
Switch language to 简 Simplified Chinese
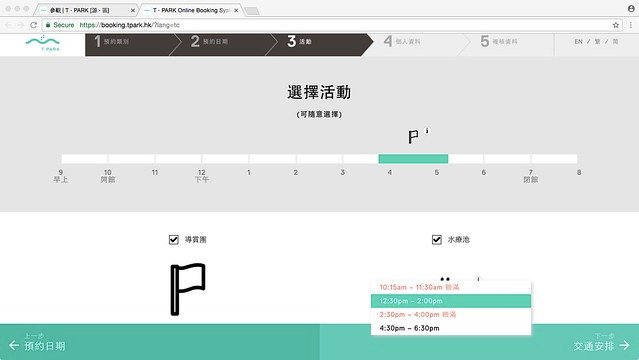pos(615,42)
